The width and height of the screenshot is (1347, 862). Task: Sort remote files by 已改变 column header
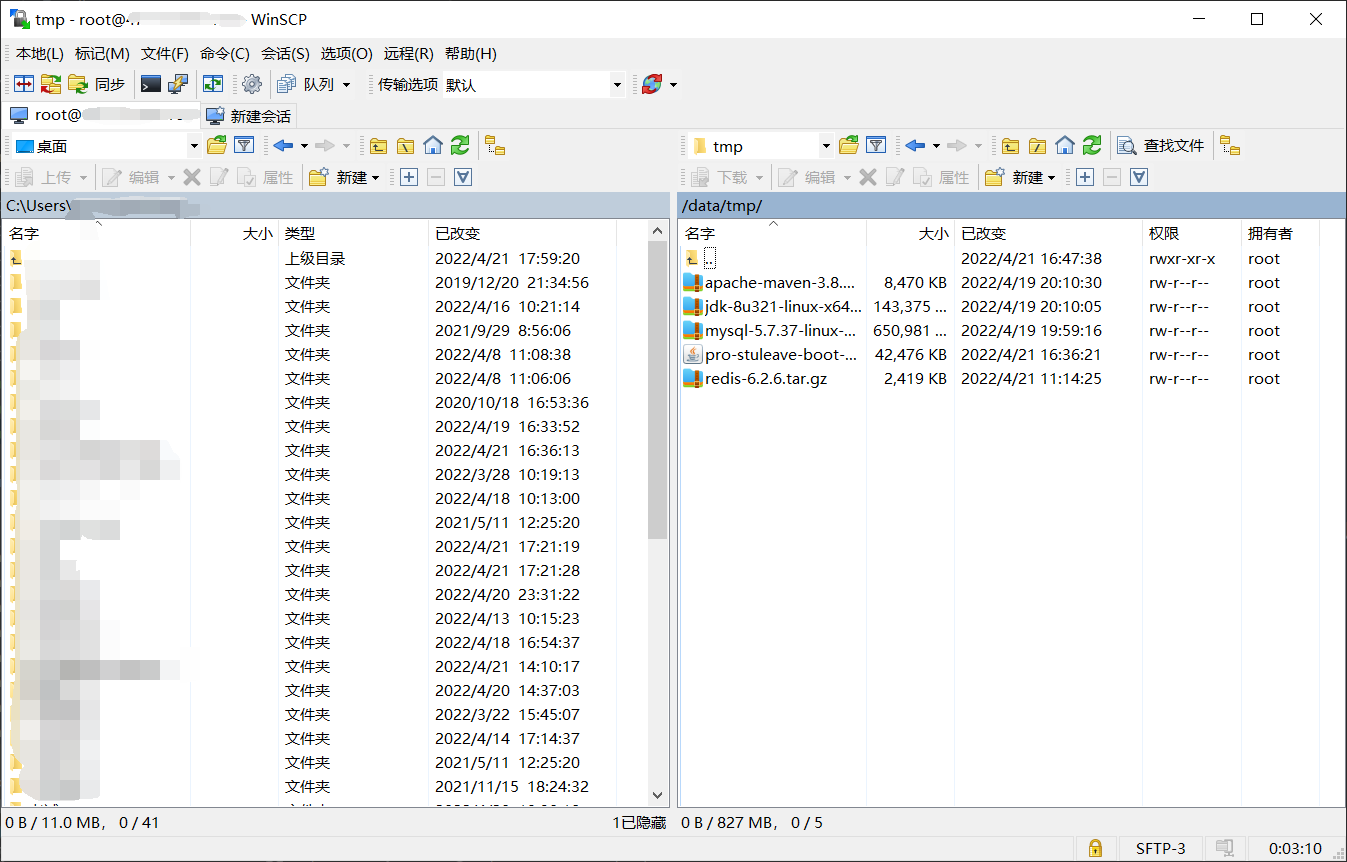click(1048, 233)
